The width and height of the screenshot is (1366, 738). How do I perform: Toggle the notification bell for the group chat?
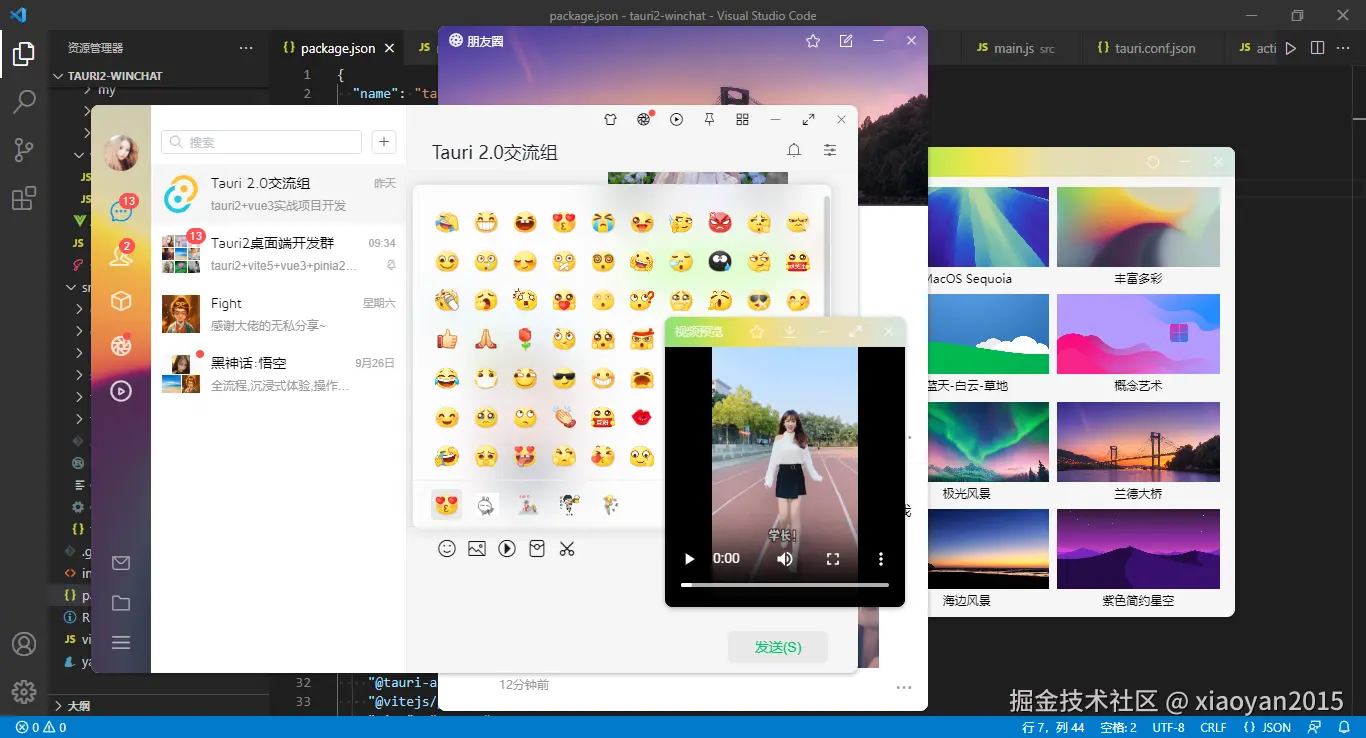click(x=794, y=149)
